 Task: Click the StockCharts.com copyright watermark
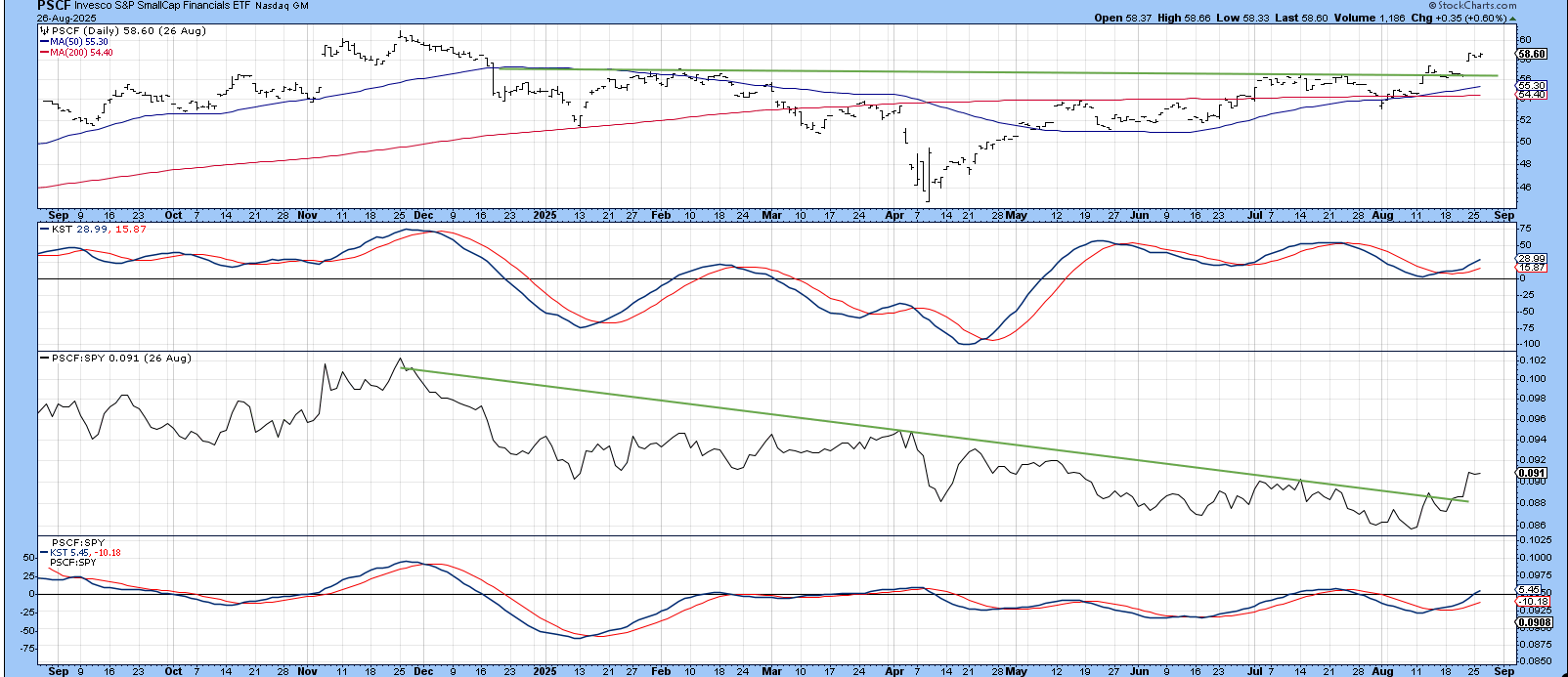point(1477,6)
